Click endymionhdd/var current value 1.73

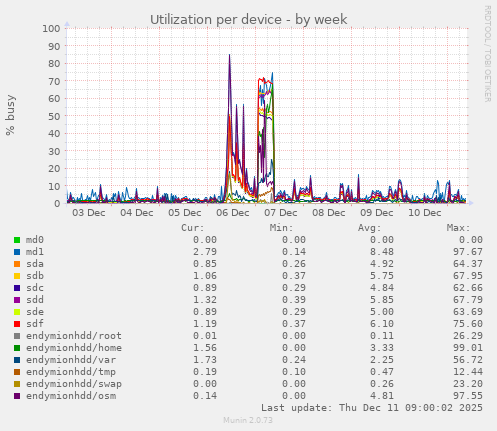(205, 360)
